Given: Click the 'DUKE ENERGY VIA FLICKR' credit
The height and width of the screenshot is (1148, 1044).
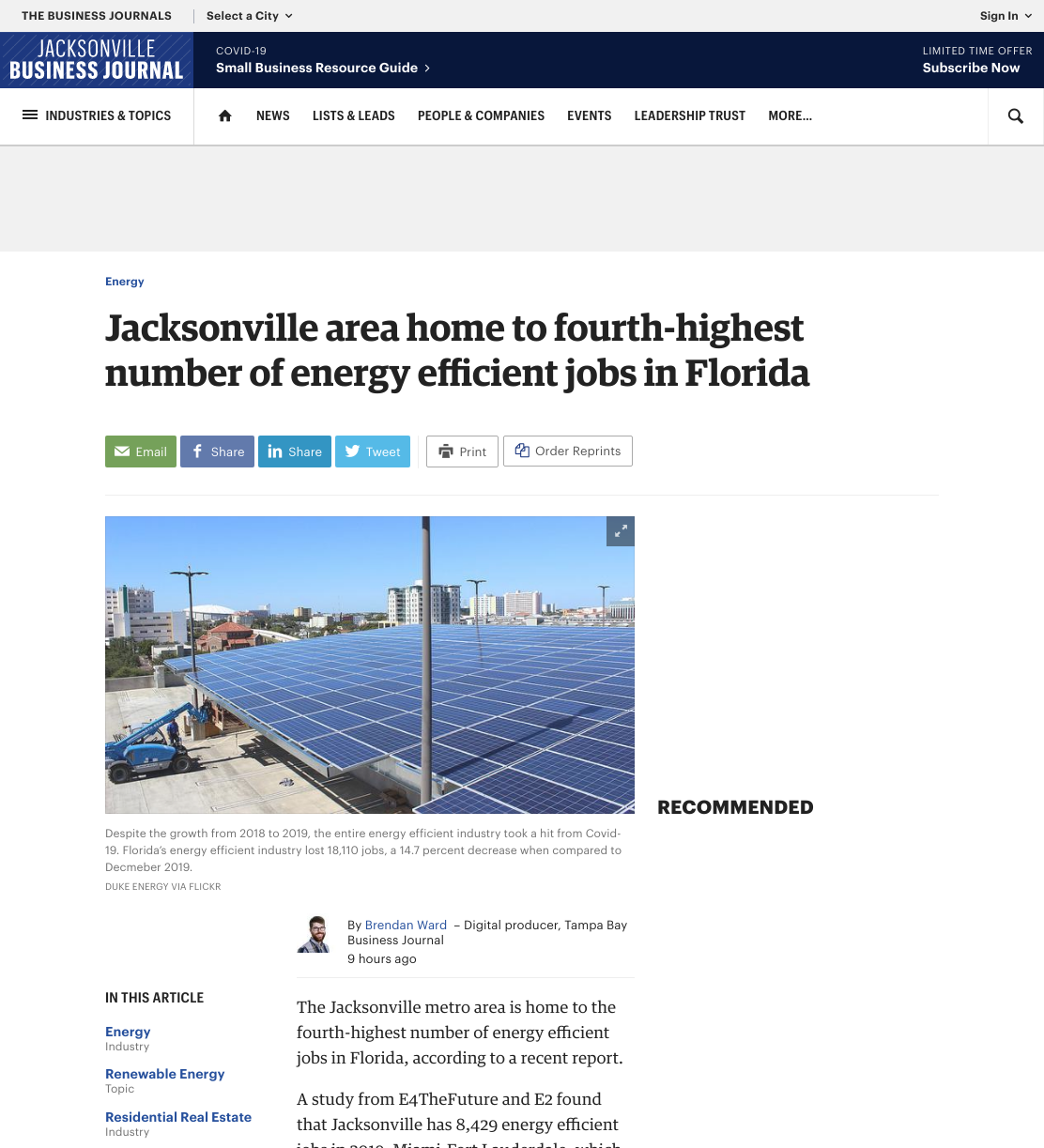Looking at the screenshot, I should click(163, 886).
